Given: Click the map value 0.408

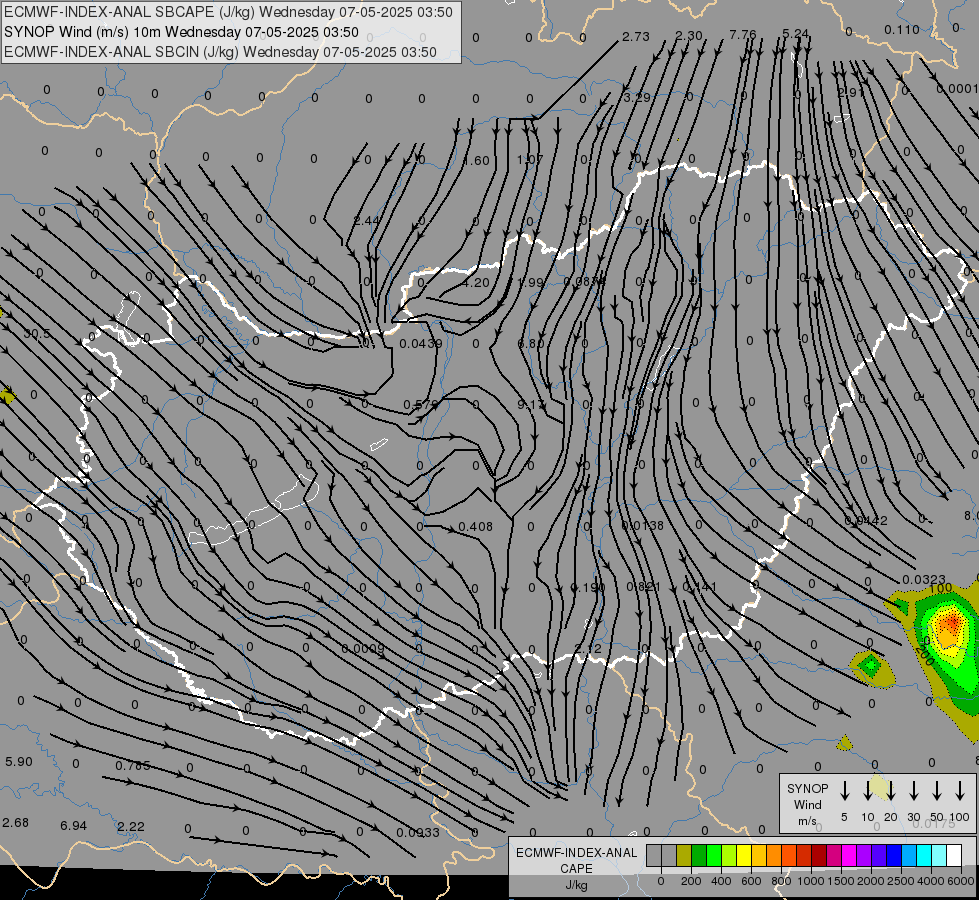Looking at the screenshot, I should 476,527.
